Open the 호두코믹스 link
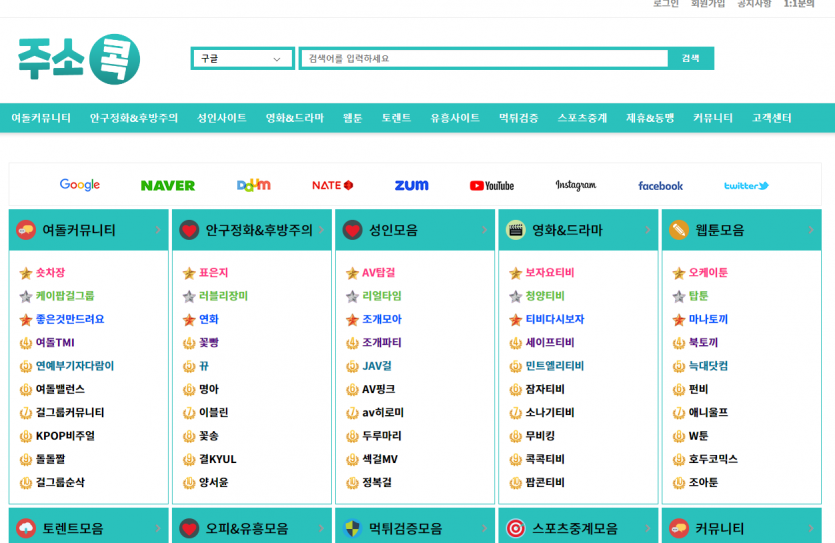The width and height of the screenshot is (835, 543). (713, 459)
